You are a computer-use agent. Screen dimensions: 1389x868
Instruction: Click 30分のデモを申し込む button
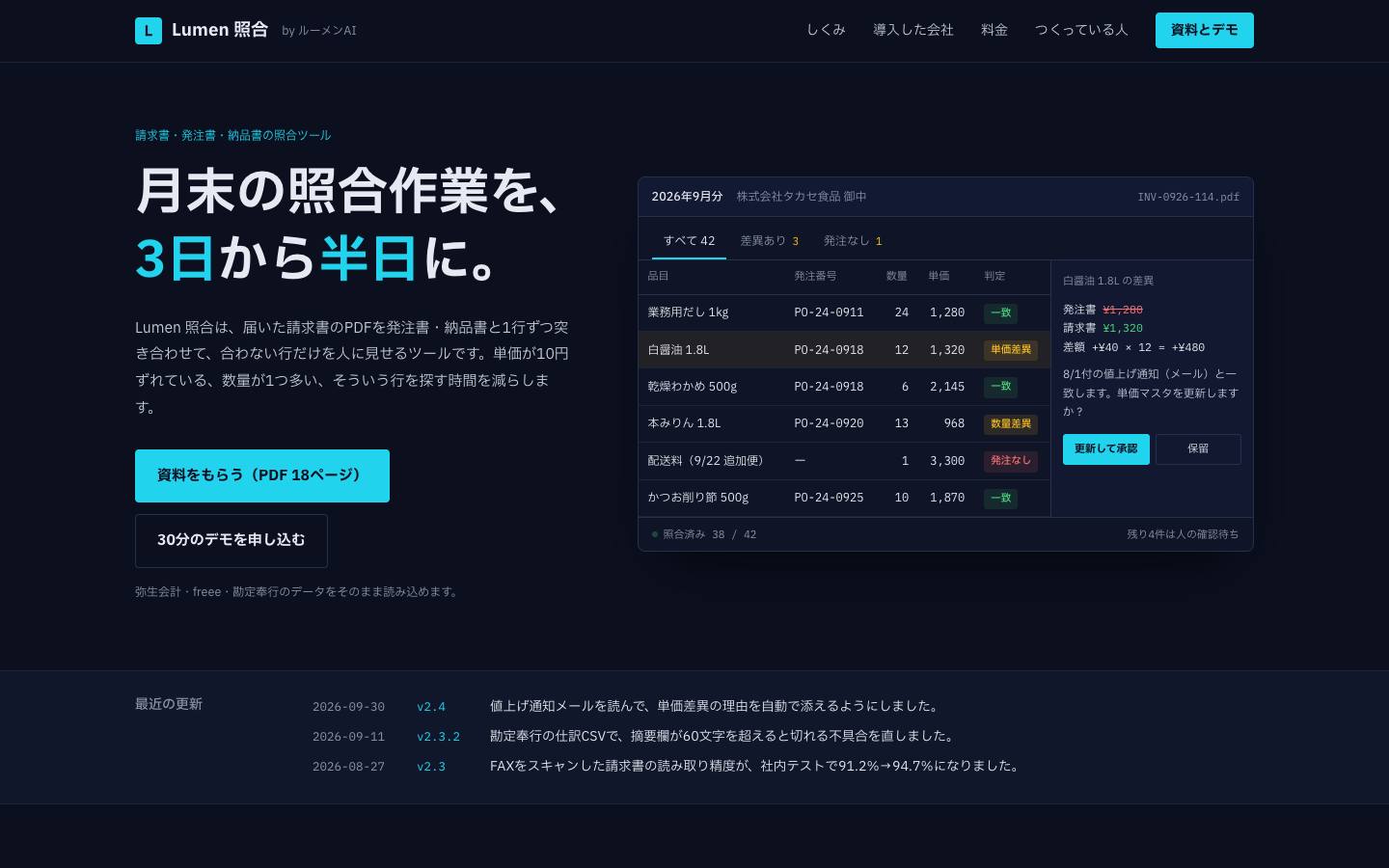pos(231,540)
